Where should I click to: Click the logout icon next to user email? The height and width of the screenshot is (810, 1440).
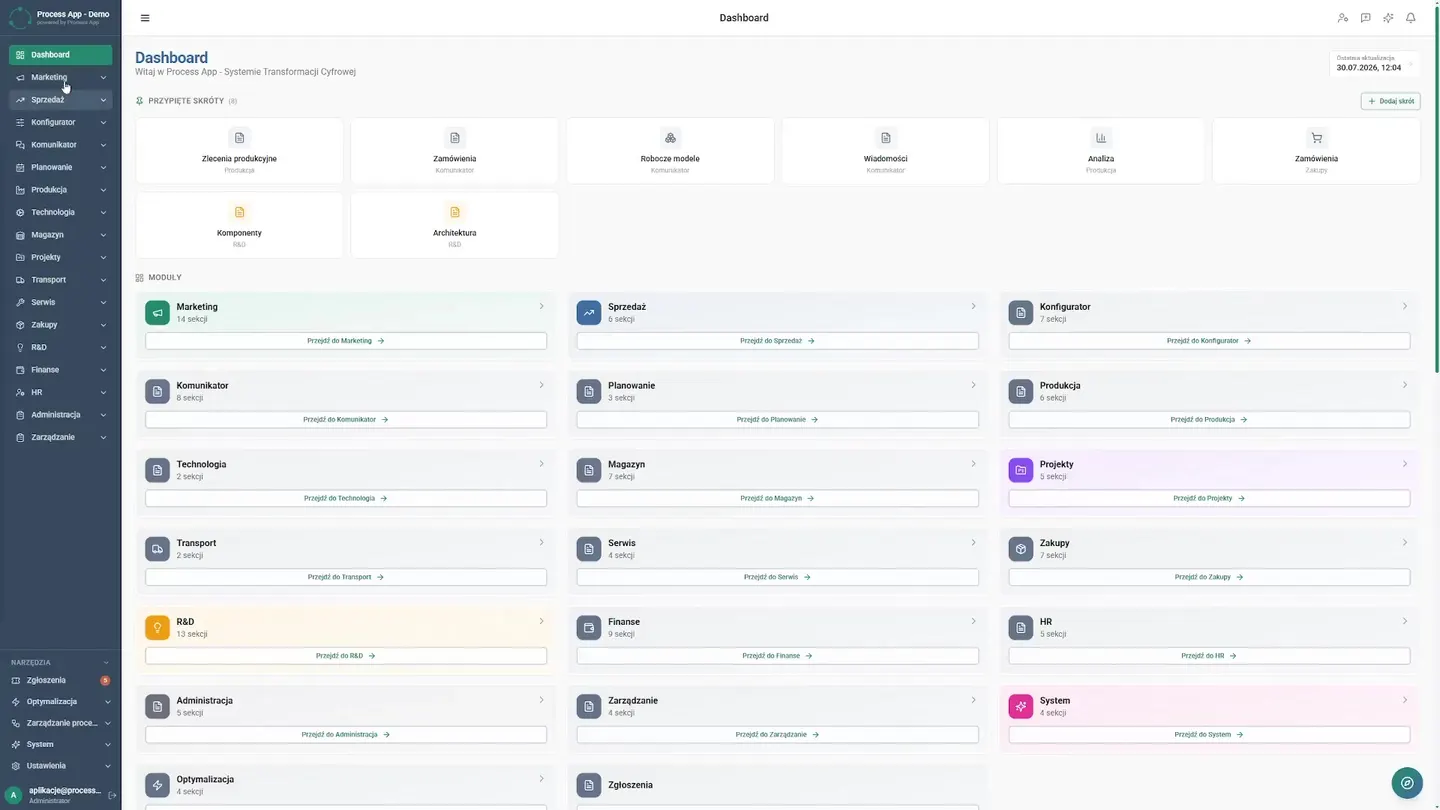click(x=112, y=795)
